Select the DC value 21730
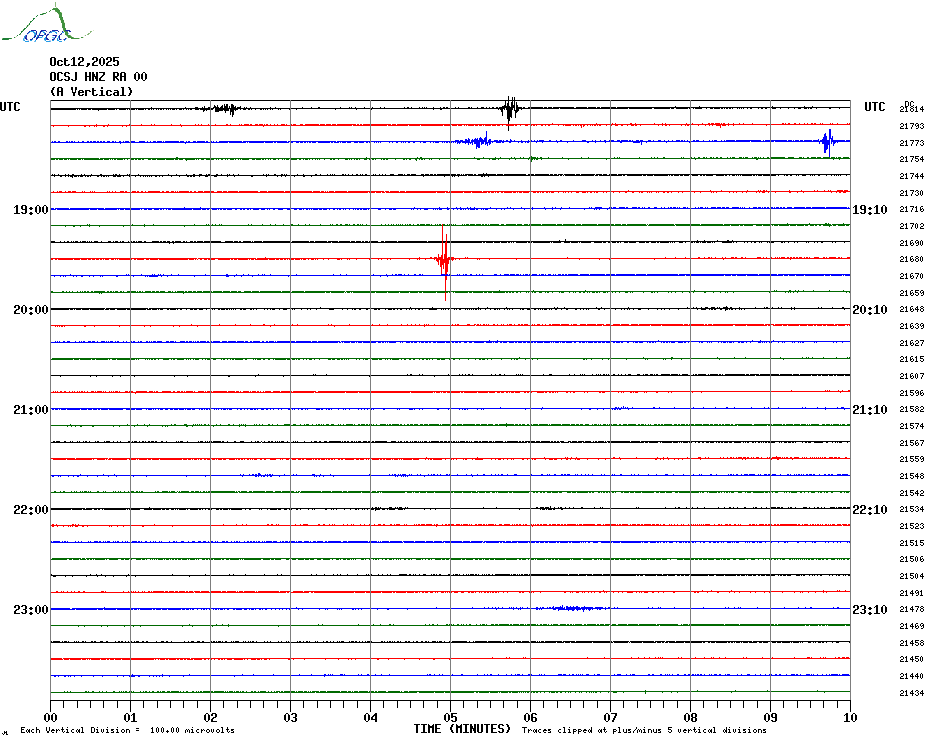The height and width of the screenshot is (744, 930). click(x=912, y=193)
